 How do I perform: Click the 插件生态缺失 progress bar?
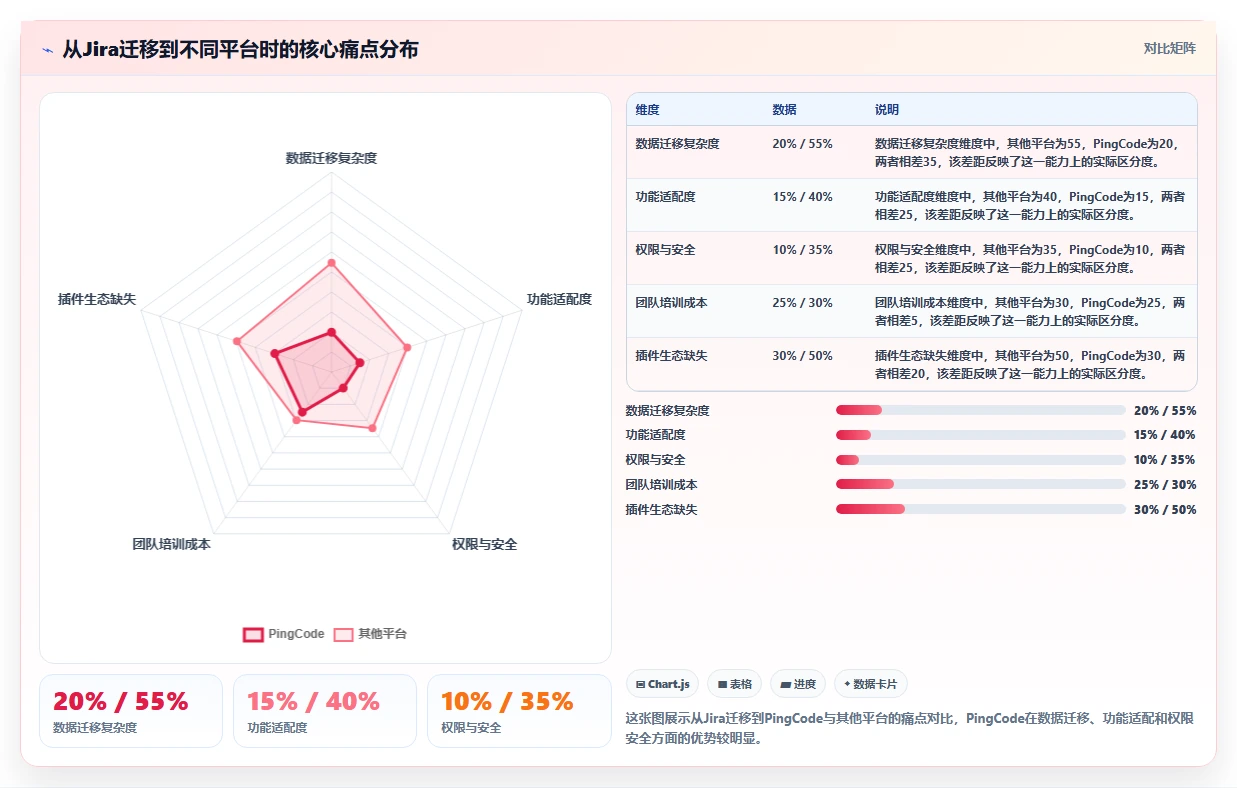(x=981, y=509)
